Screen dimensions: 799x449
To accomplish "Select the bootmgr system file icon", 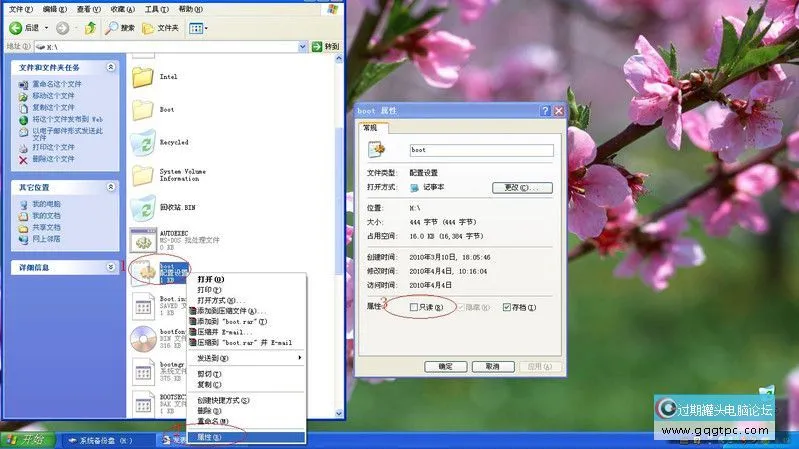I will pos(143,372).
